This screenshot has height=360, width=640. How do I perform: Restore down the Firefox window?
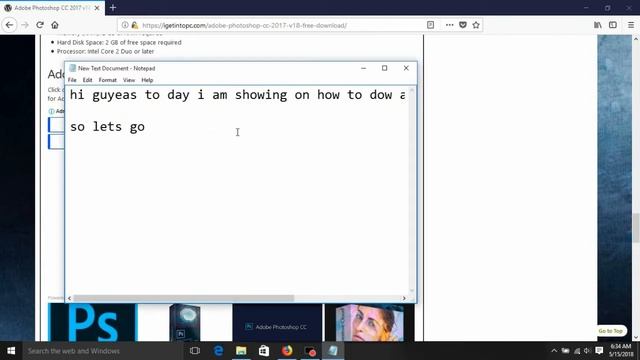pos(607,8)
